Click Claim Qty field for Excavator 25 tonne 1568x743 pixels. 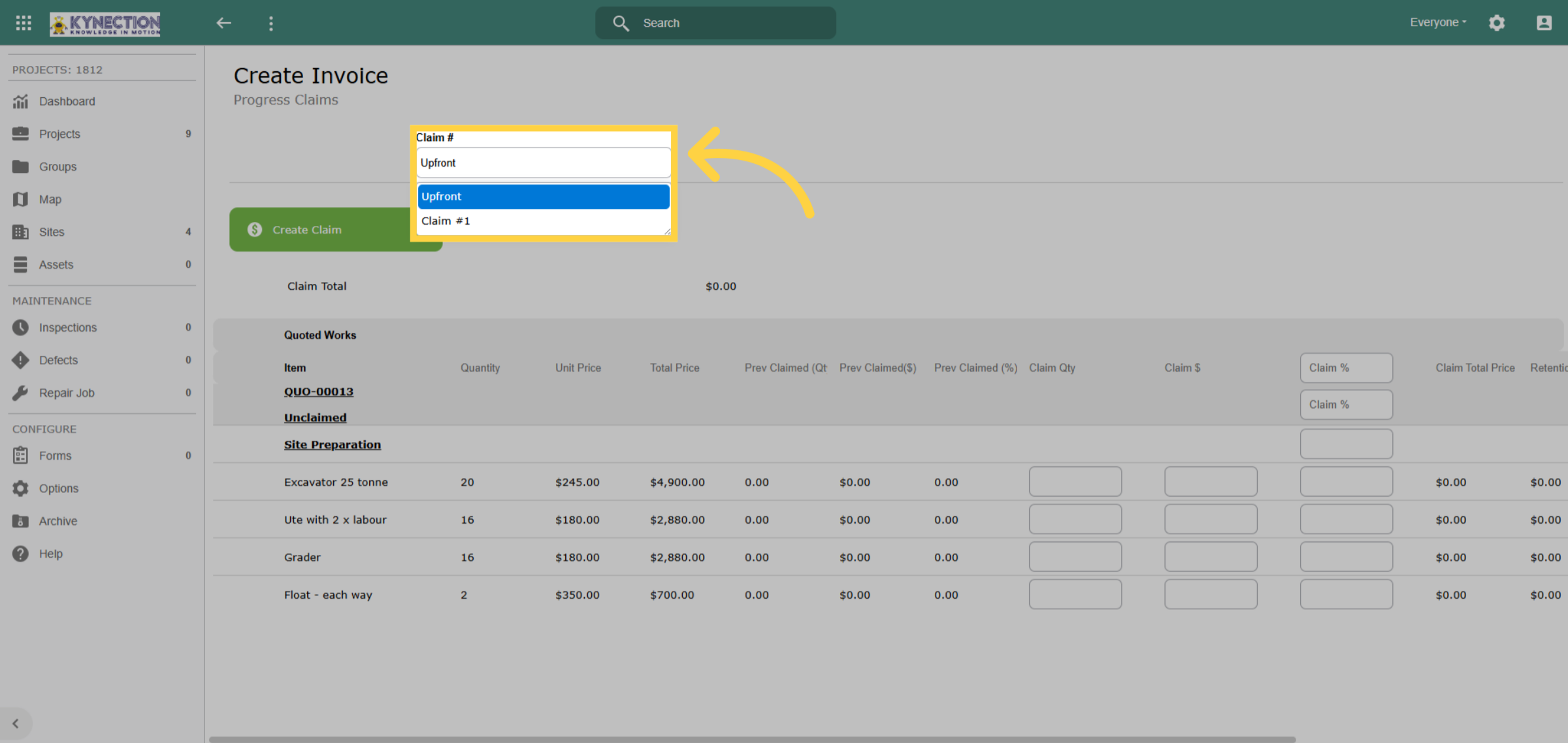tap(1075, 482)
